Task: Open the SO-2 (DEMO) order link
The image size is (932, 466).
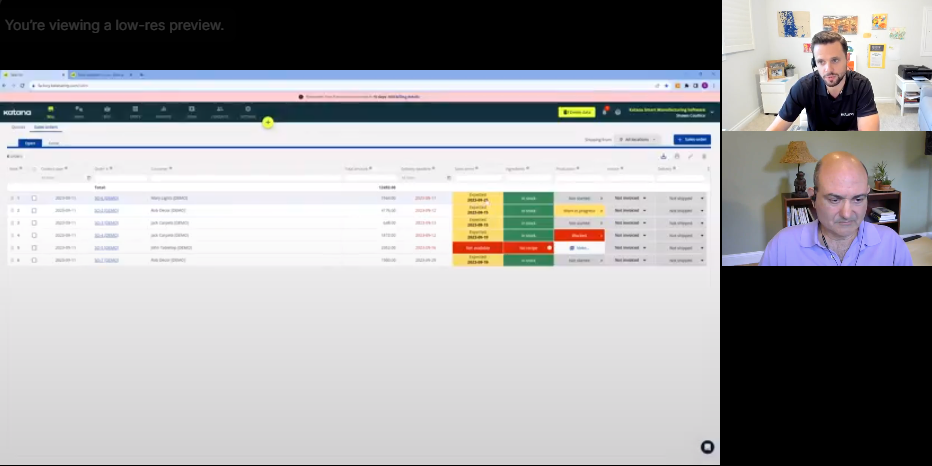Action: click(x=106, y=210)
